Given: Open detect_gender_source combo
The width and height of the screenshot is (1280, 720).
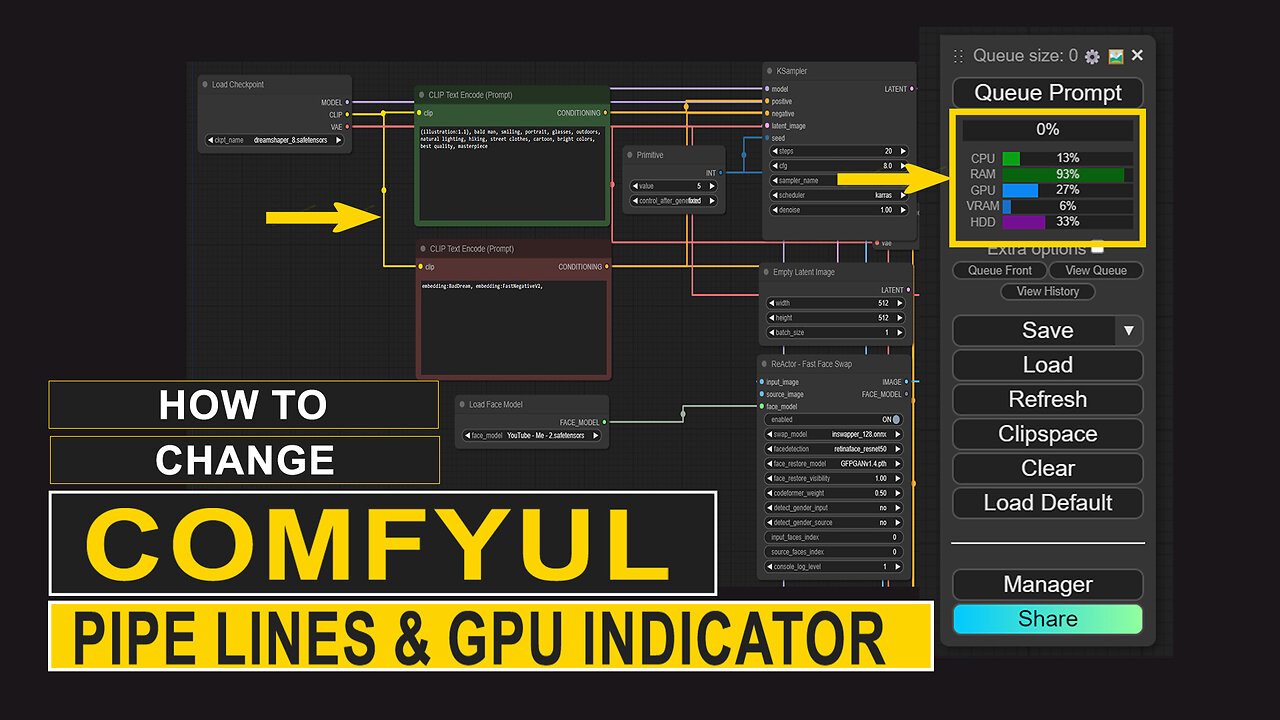Looking at the screenshot, I should click(x=834, y=522).
